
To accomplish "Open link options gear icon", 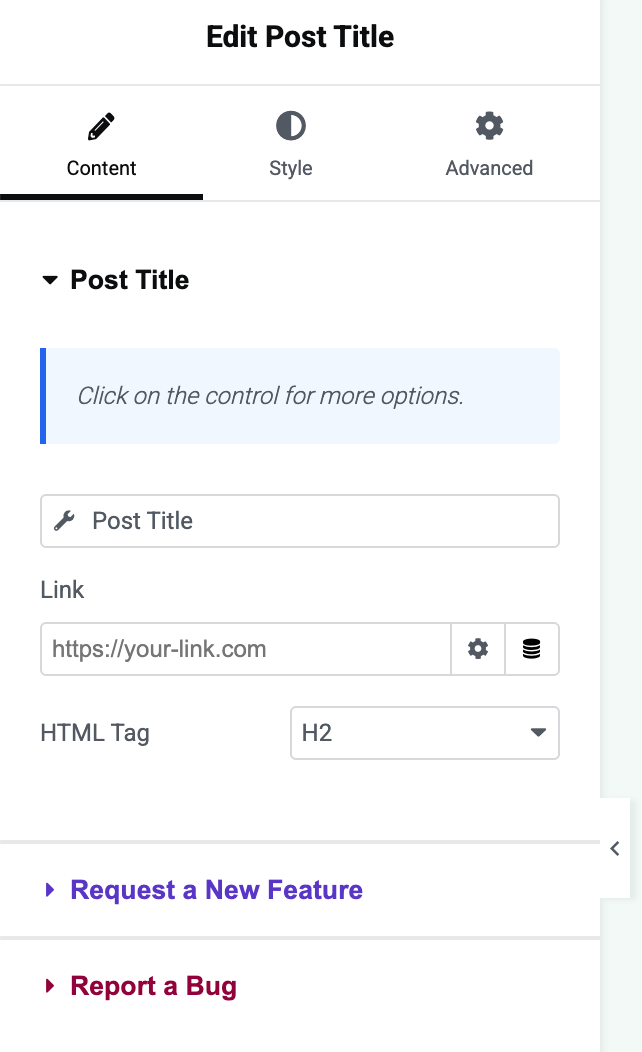I will [x=478, y=649].
